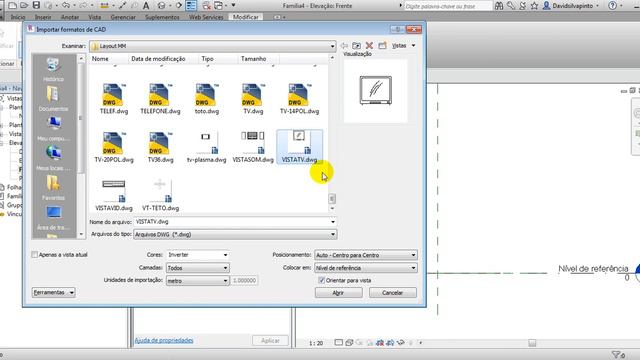
Task: Toggle Apenas a vista atual checkbox
Action: coord(34,255)
